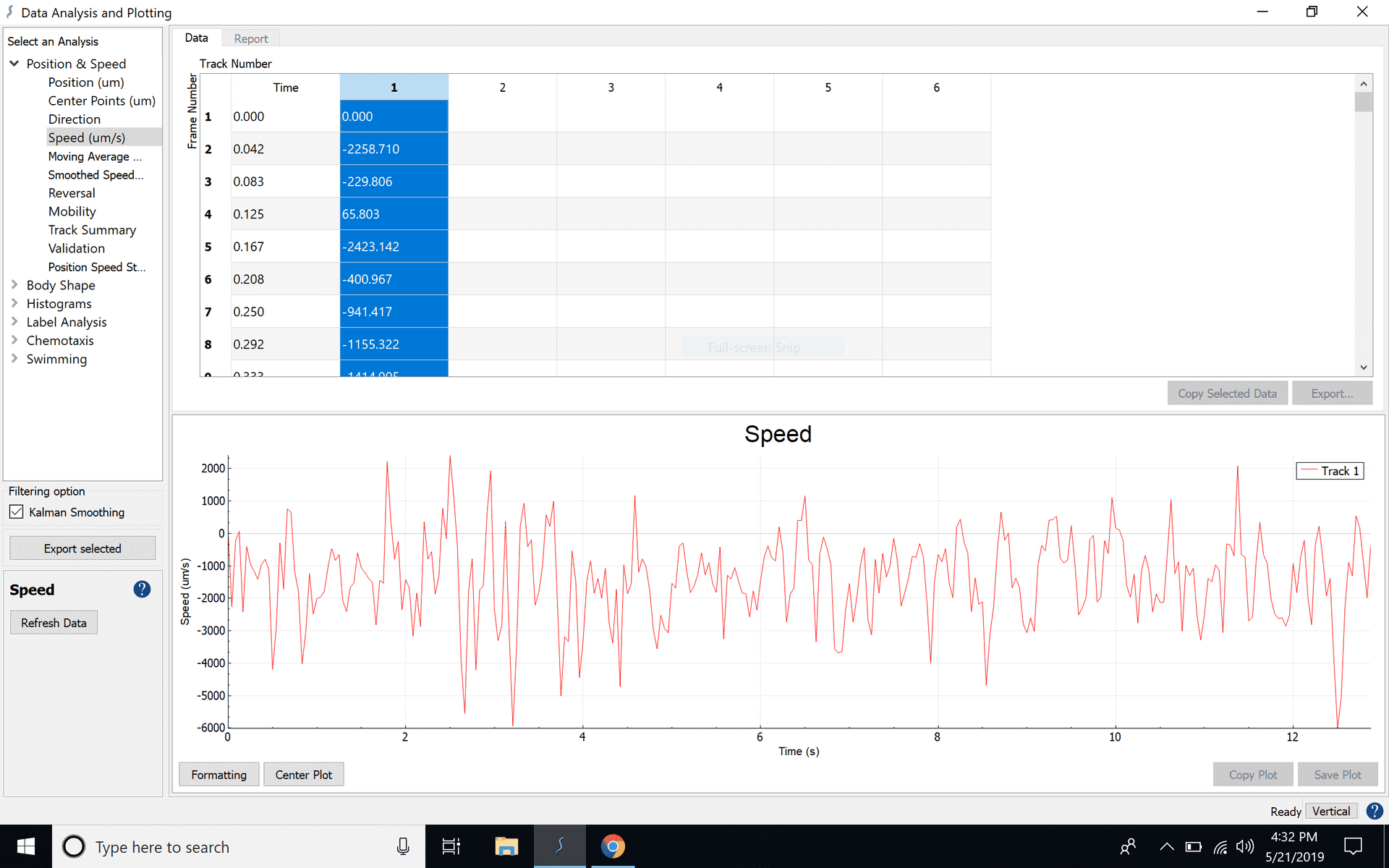The width and height of the screenshot is (1389, 868).
Task: Open the Action Center notification icon
Action: click(x=1353, y=846)
